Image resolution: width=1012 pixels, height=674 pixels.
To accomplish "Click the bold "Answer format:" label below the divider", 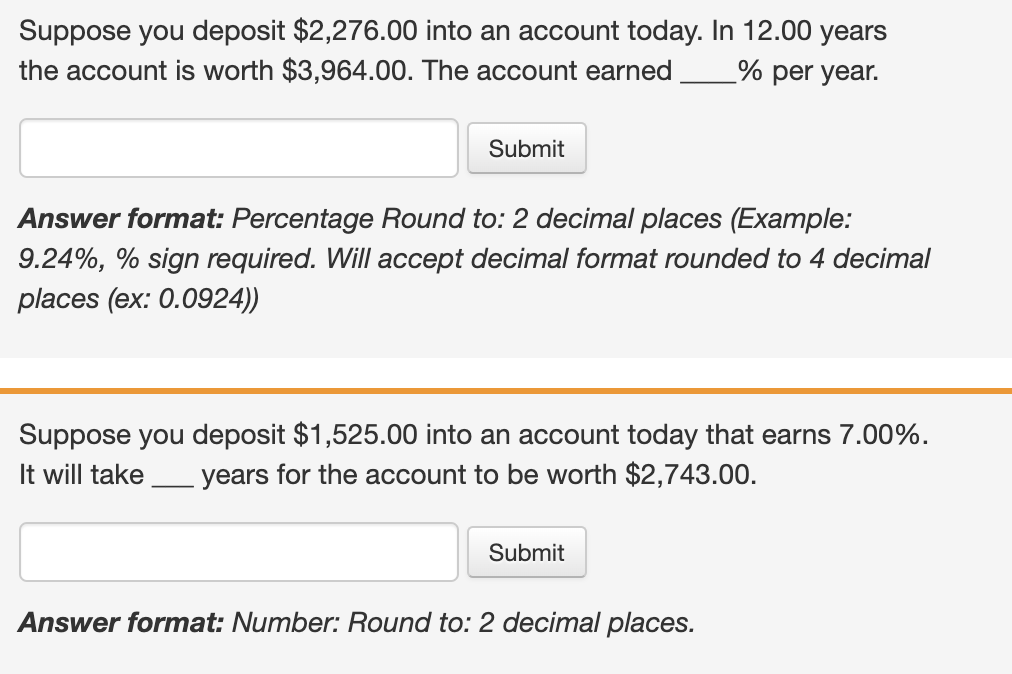I will [122, 622].
